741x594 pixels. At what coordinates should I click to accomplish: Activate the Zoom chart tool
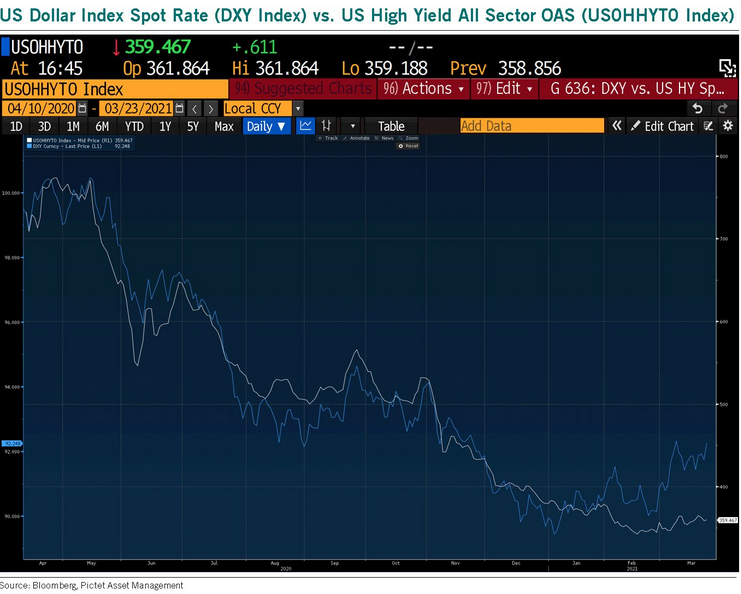point(408,138)
